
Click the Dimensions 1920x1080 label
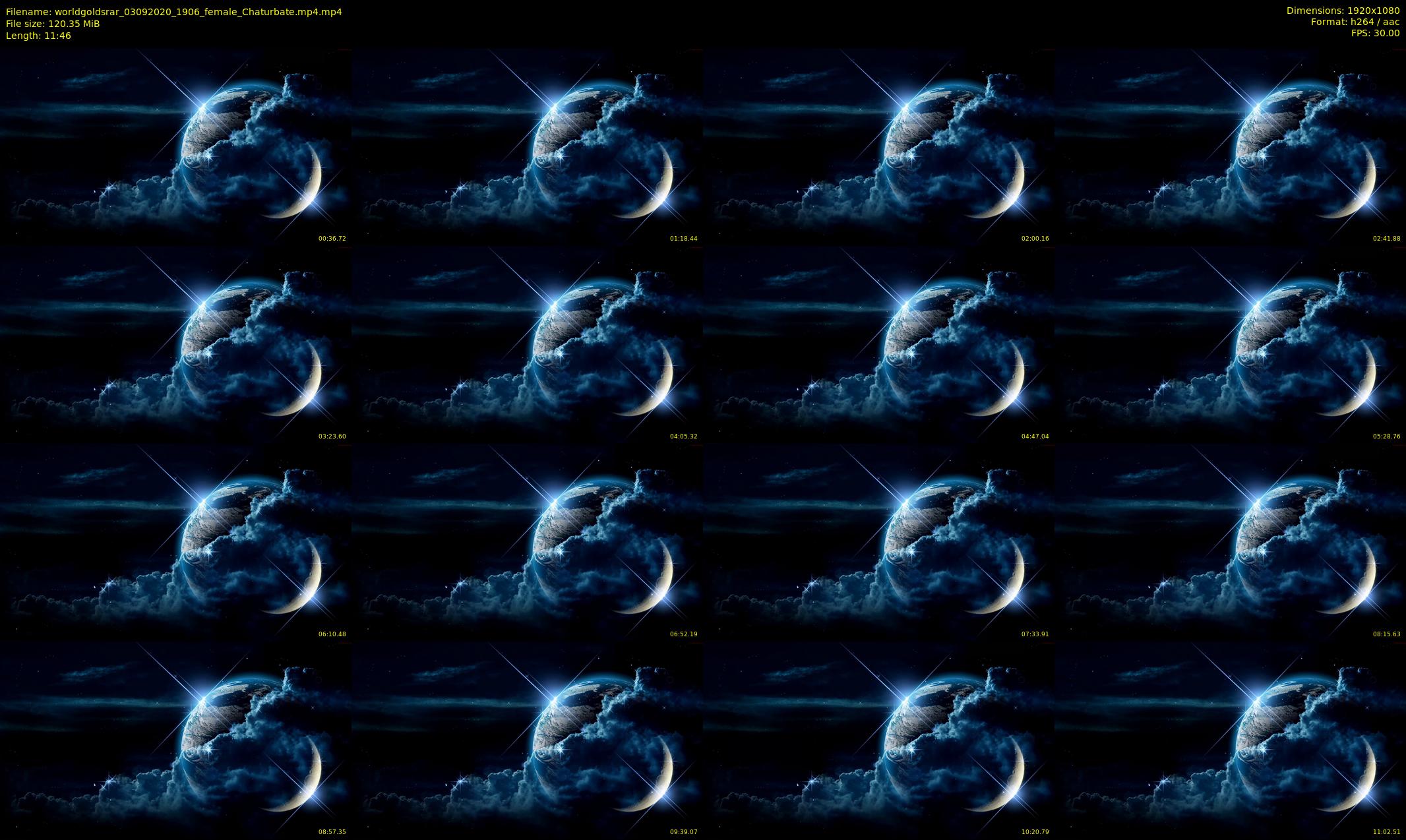(1343, 11)
